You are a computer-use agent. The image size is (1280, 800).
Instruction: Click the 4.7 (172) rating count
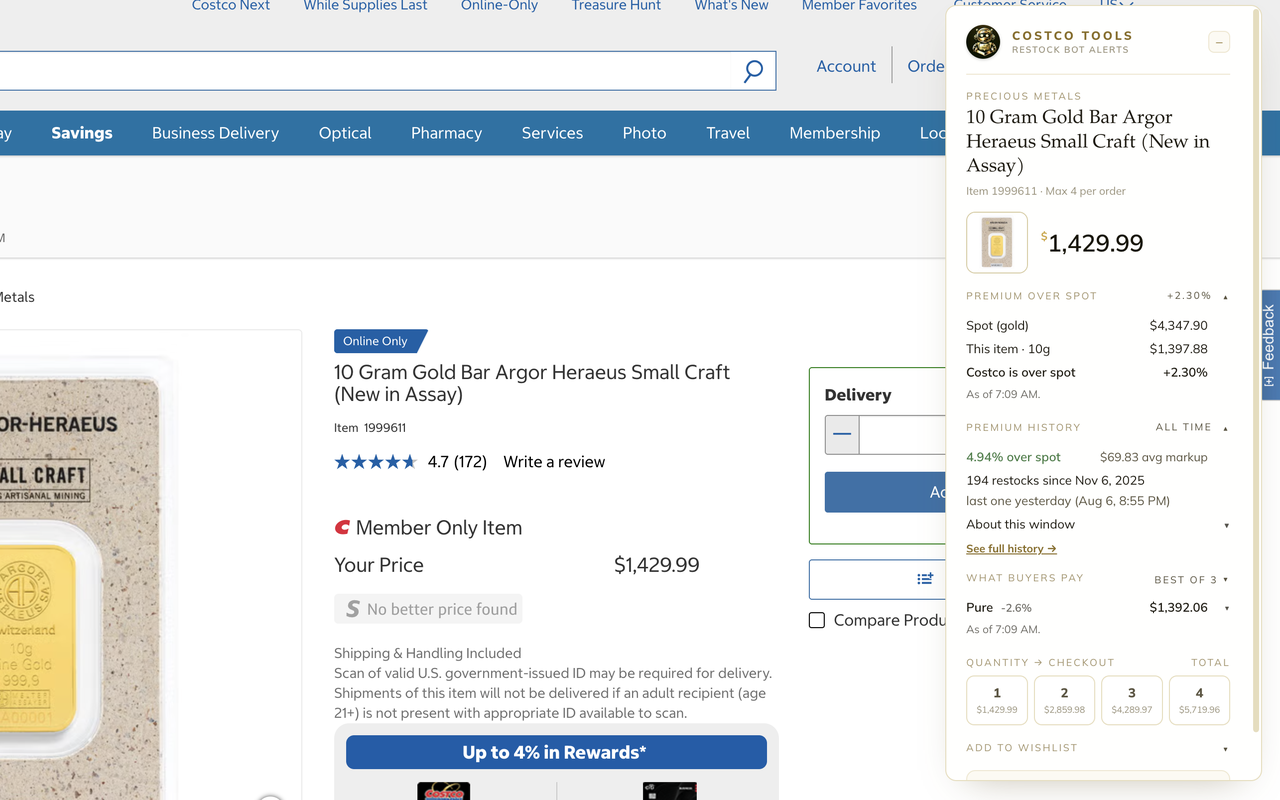click(x=457, y=462)
